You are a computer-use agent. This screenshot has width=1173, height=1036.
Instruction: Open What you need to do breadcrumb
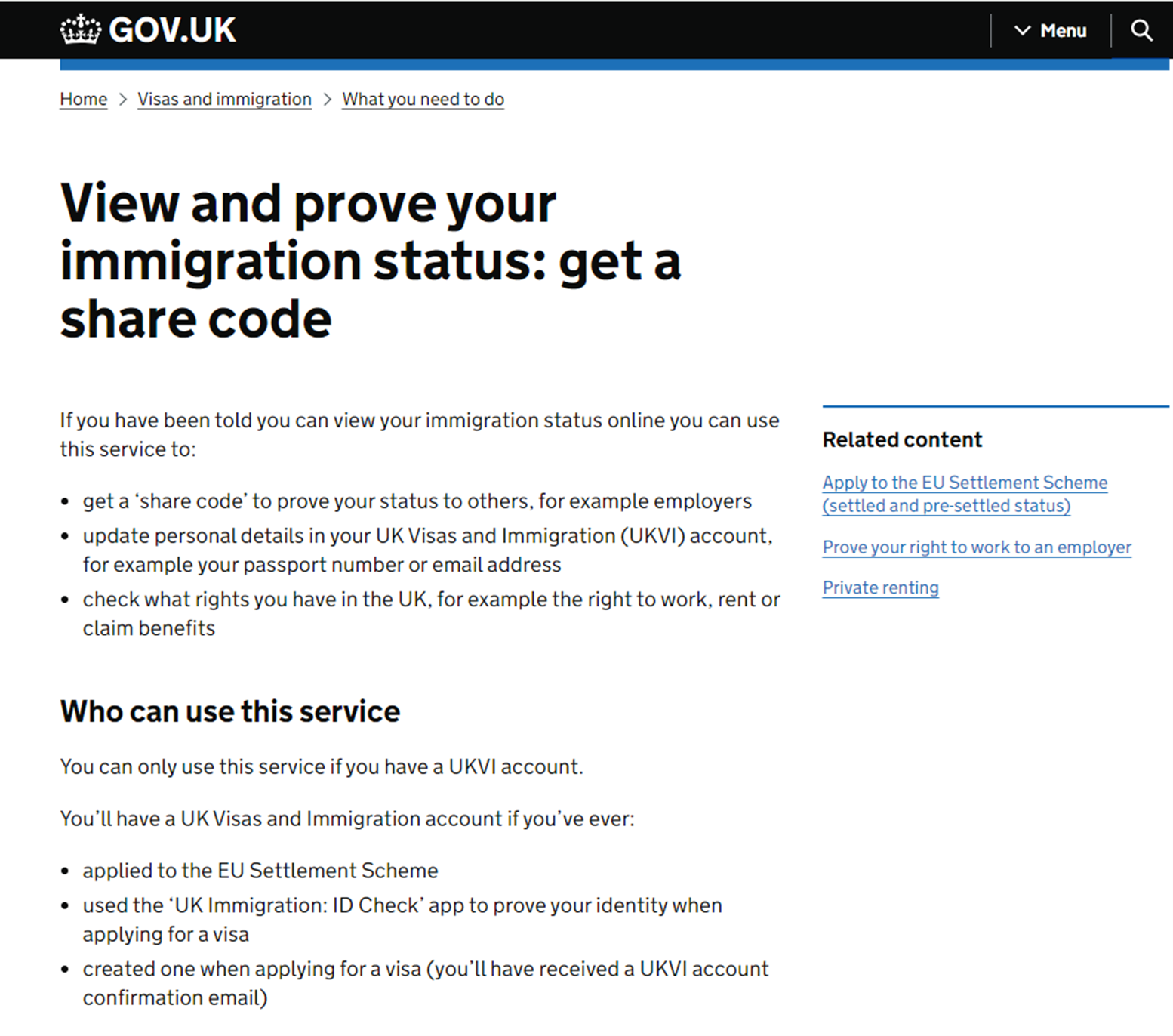click(423, 99)
